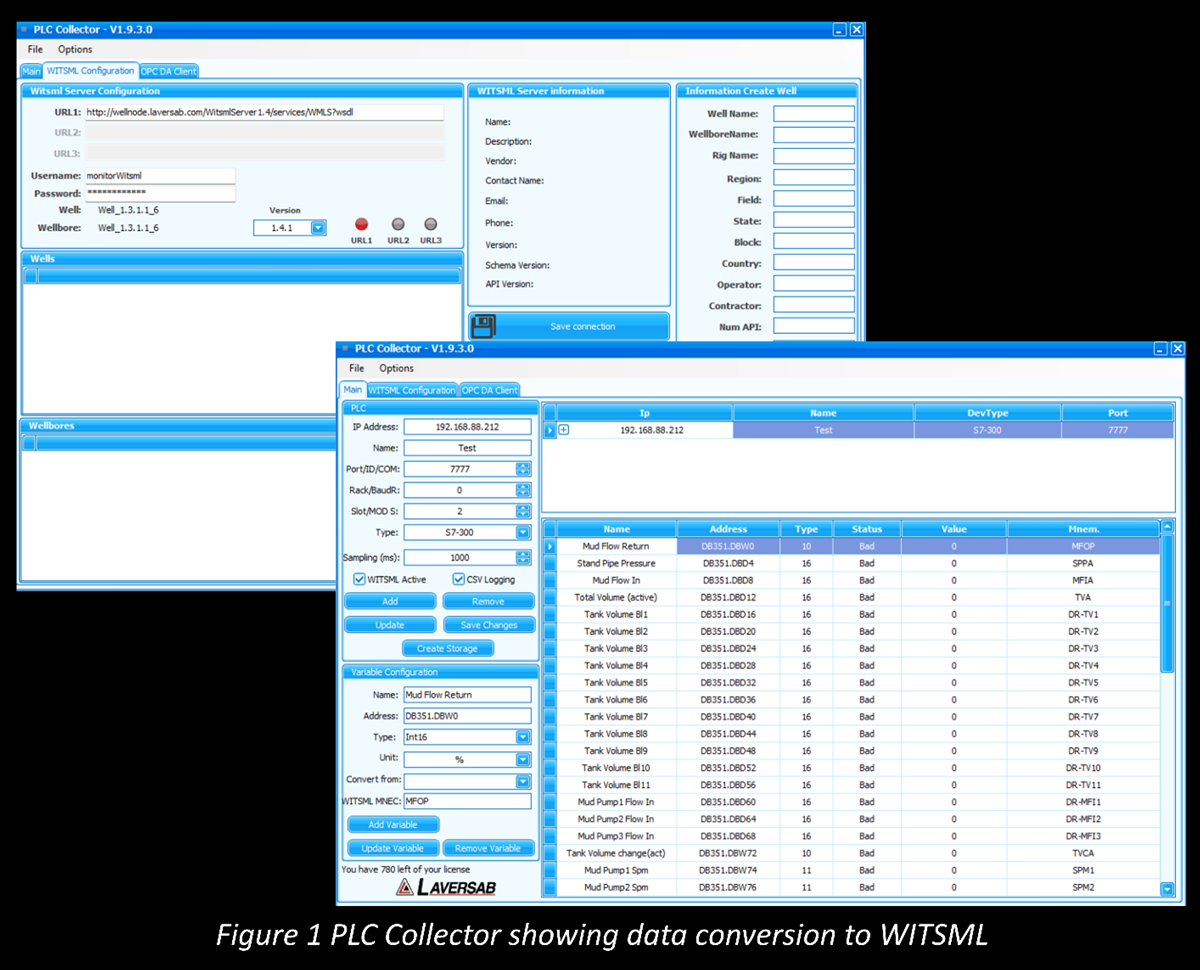Viewport: 1200px width, 970px height.
Task: Open the WITSML Version 1.4.1 dropdown
Action: (x=318, y=228)
